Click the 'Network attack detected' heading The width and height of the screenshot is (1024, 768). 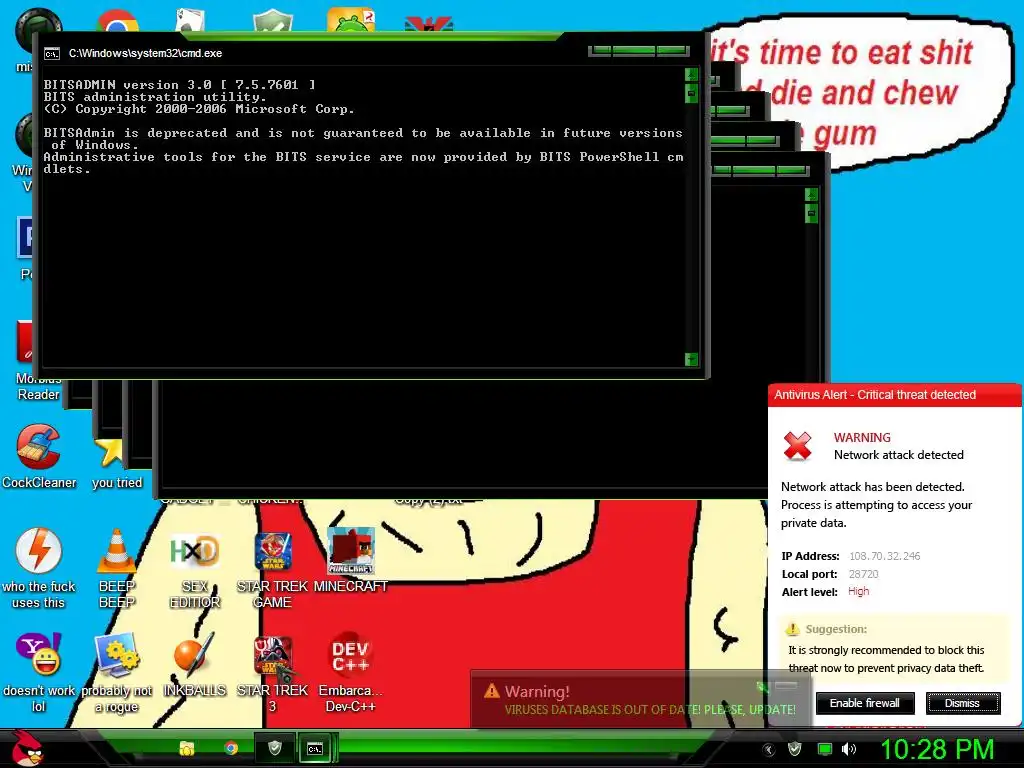[899, 455]
